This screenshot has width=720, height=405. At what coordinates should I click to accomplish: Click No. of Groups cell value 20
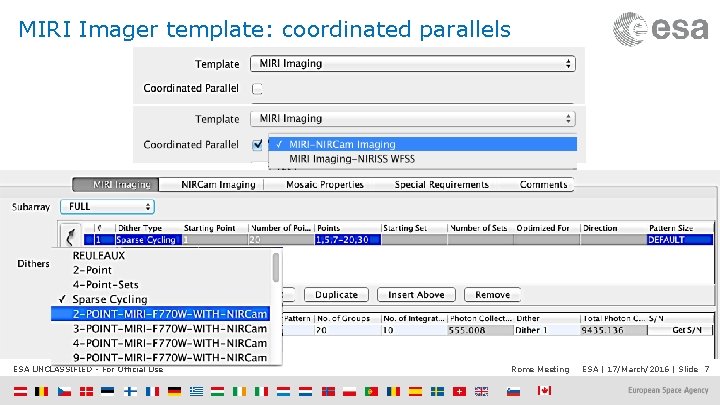348,330
